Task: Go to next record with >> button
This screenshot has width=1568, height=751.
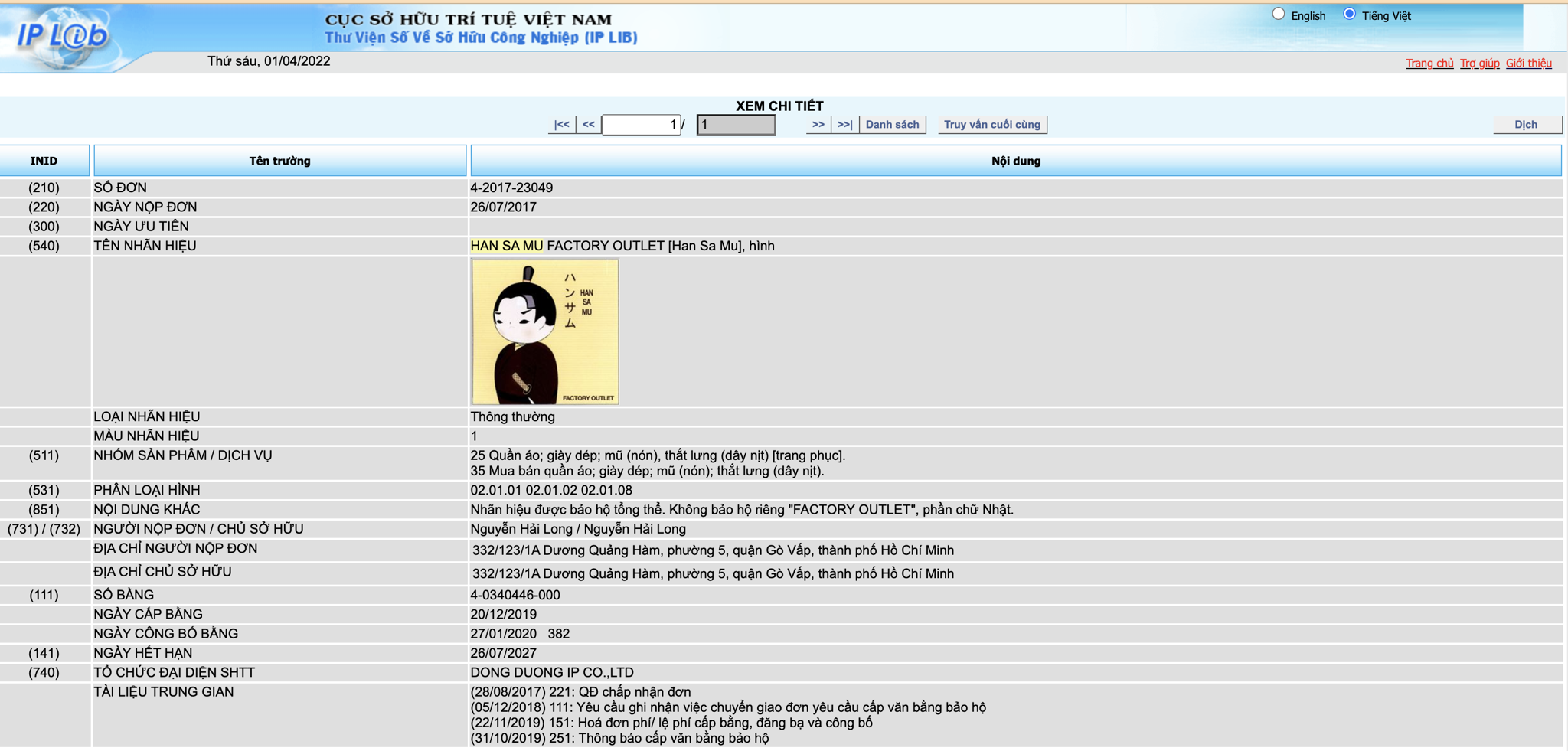Action: pos(818,125)
